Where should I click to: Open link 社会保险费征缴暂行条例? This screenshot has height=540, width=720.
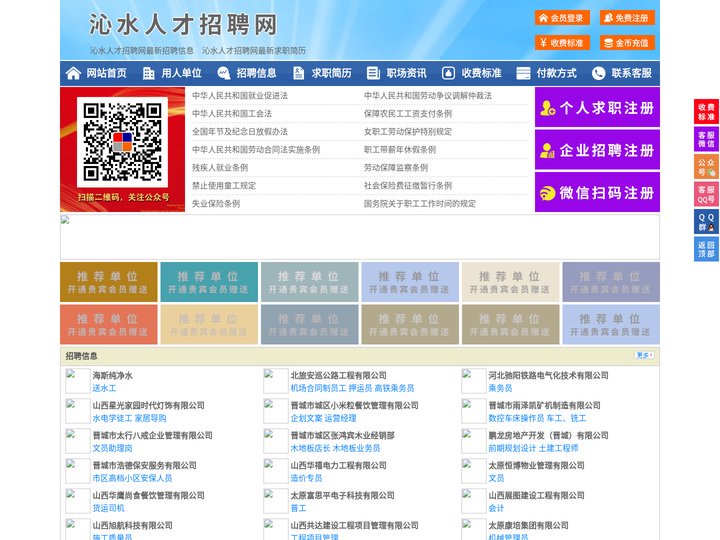click(x=408, y=186)
